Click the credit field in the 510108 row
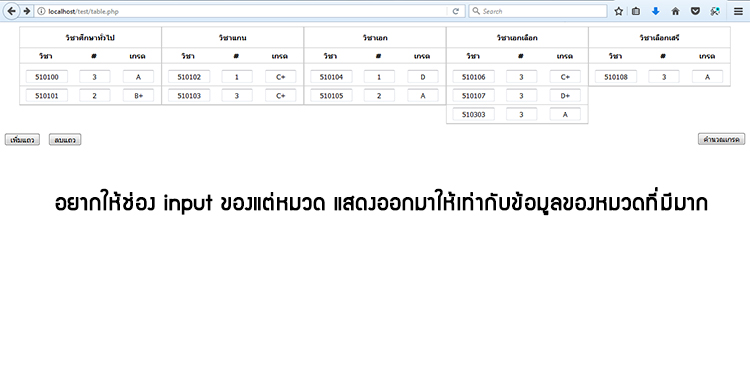750x372 pixels. (x=664, y=77)
